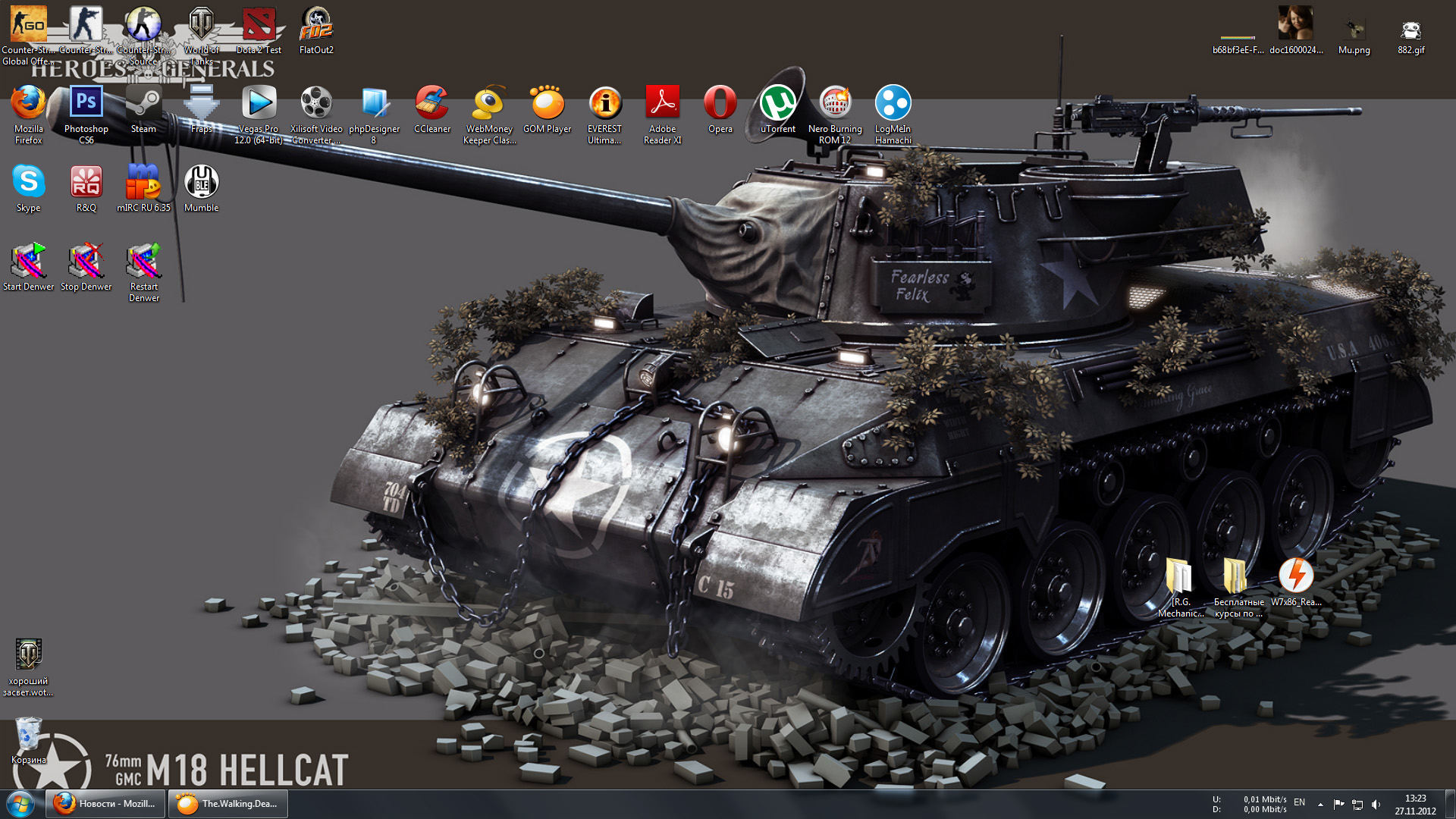1456x819 pixels.
Task: Open the Dota 2 Test shortcut
Action: pos(259,26)
